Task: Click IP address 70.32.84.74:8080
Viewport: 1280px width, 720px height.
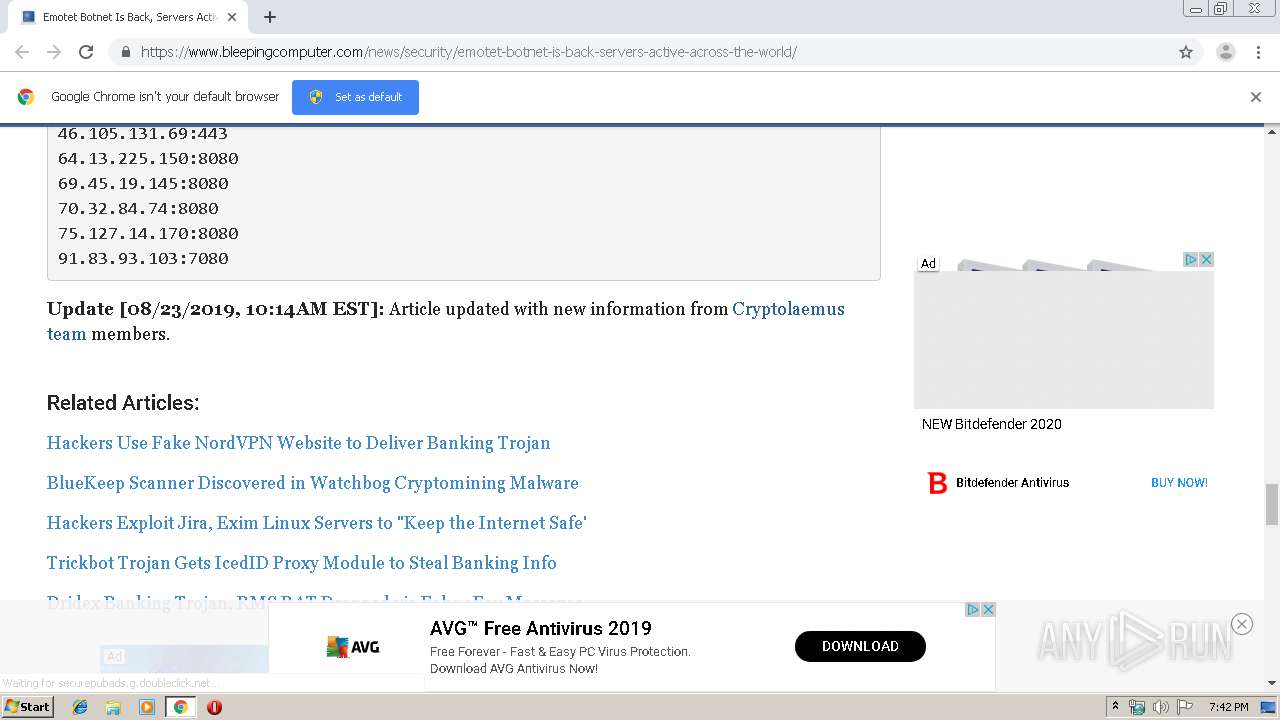Action: tap(138, 209)
